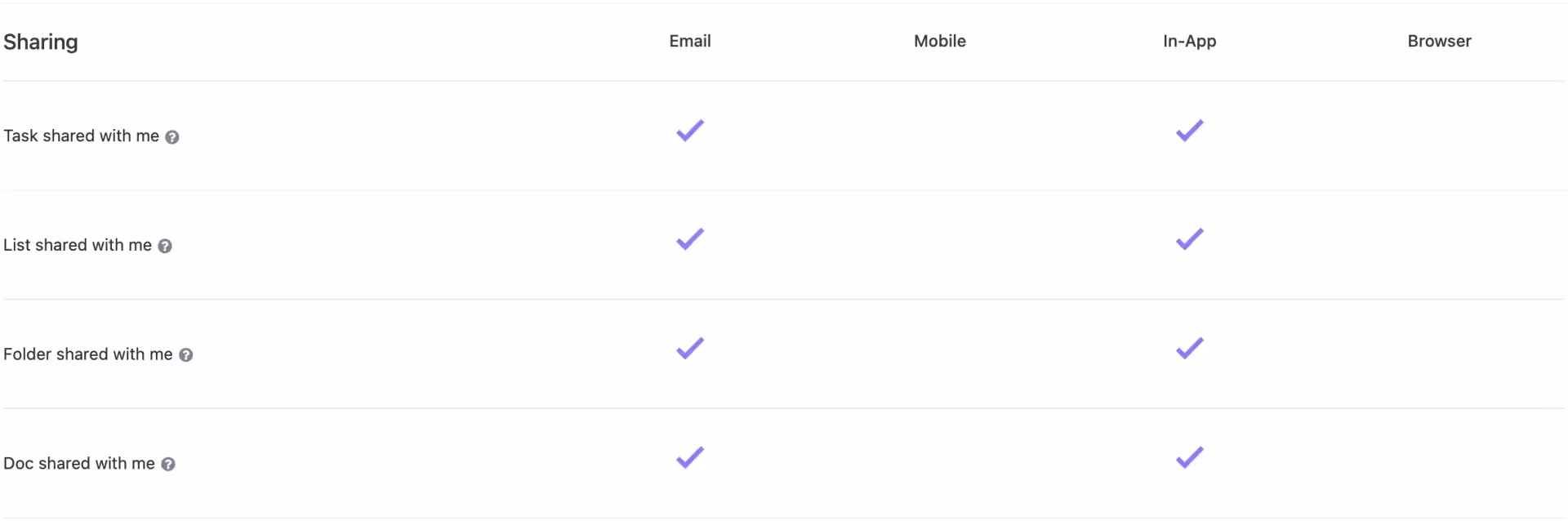Open help tooltip for "Task shared with me"

click(x=172, y=137)
